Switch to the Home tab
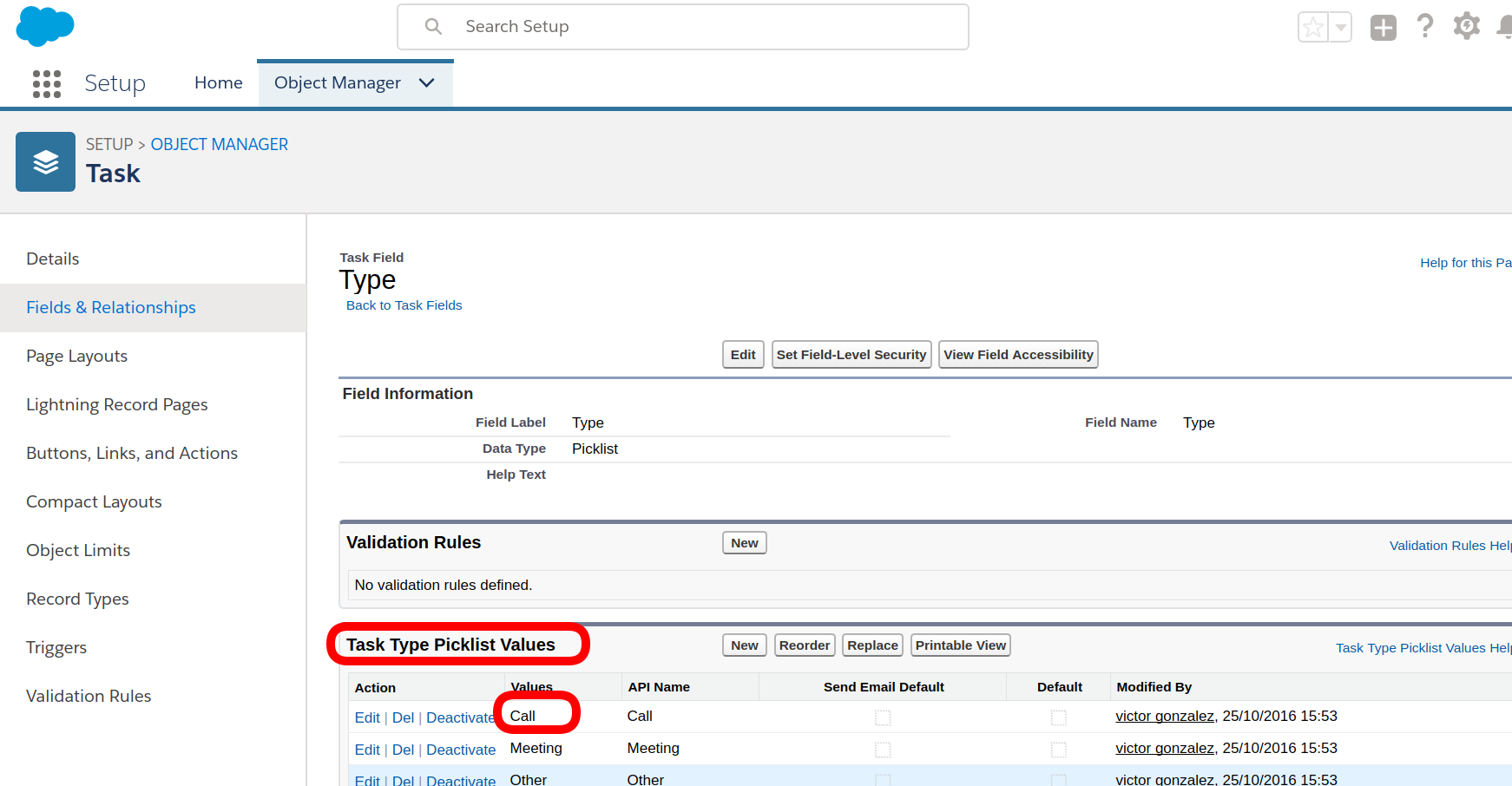Image resolution: width=1512 pixels, height=786 pixels. pos(218,83)
